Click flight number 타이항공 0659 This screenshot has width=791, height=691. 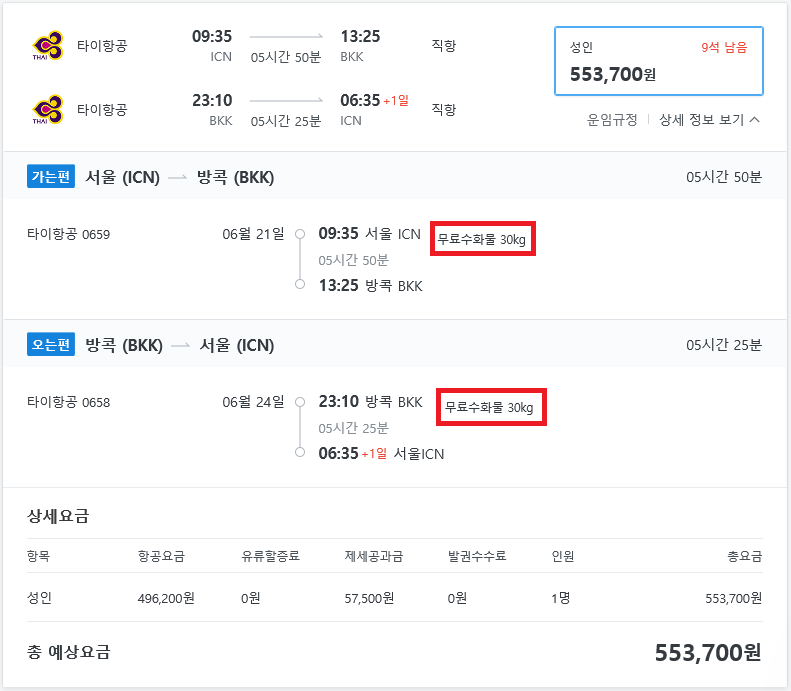[x=69, y=235]
